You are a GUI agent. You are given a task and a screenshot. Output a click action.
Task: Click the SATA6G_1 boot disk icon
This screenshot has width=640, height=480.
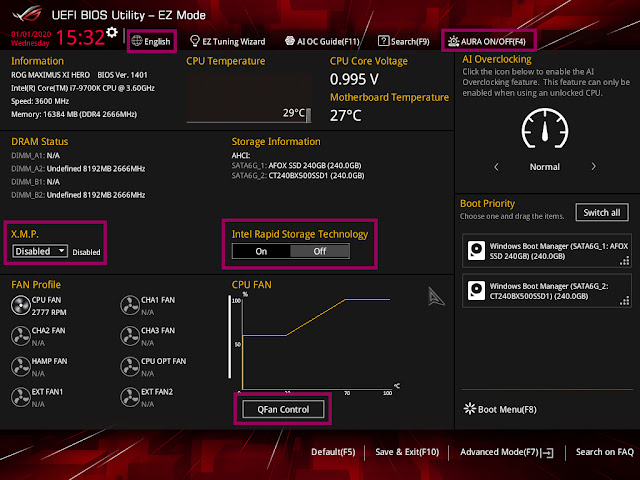pos(476,251)
